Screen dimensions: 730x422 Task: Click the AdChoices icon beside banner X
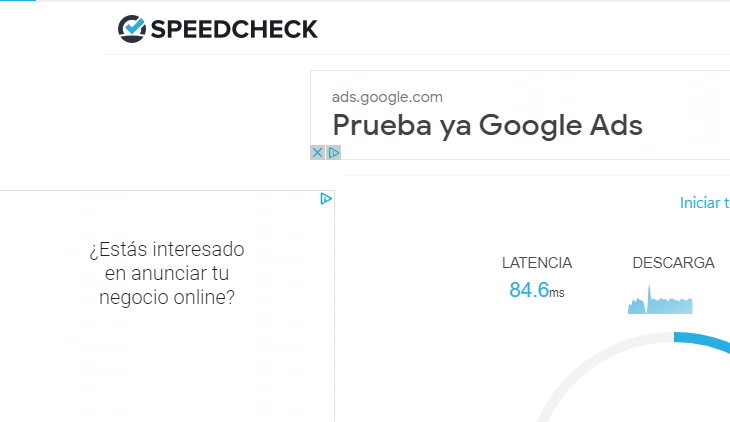[333, 152]
